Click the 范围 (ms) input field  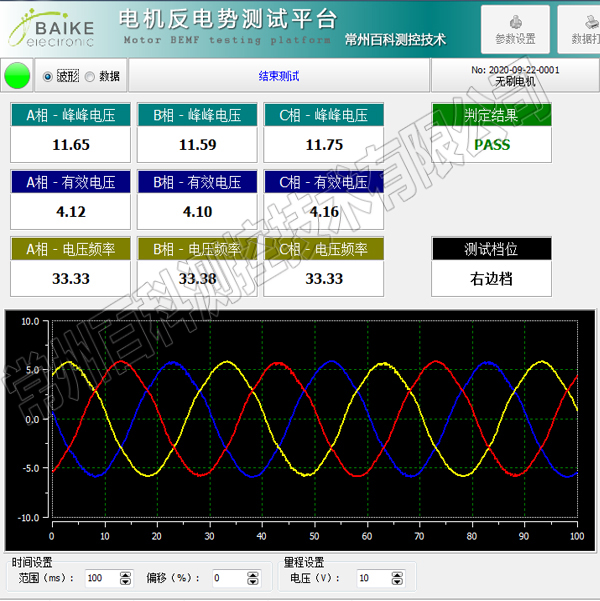[100, 578]
